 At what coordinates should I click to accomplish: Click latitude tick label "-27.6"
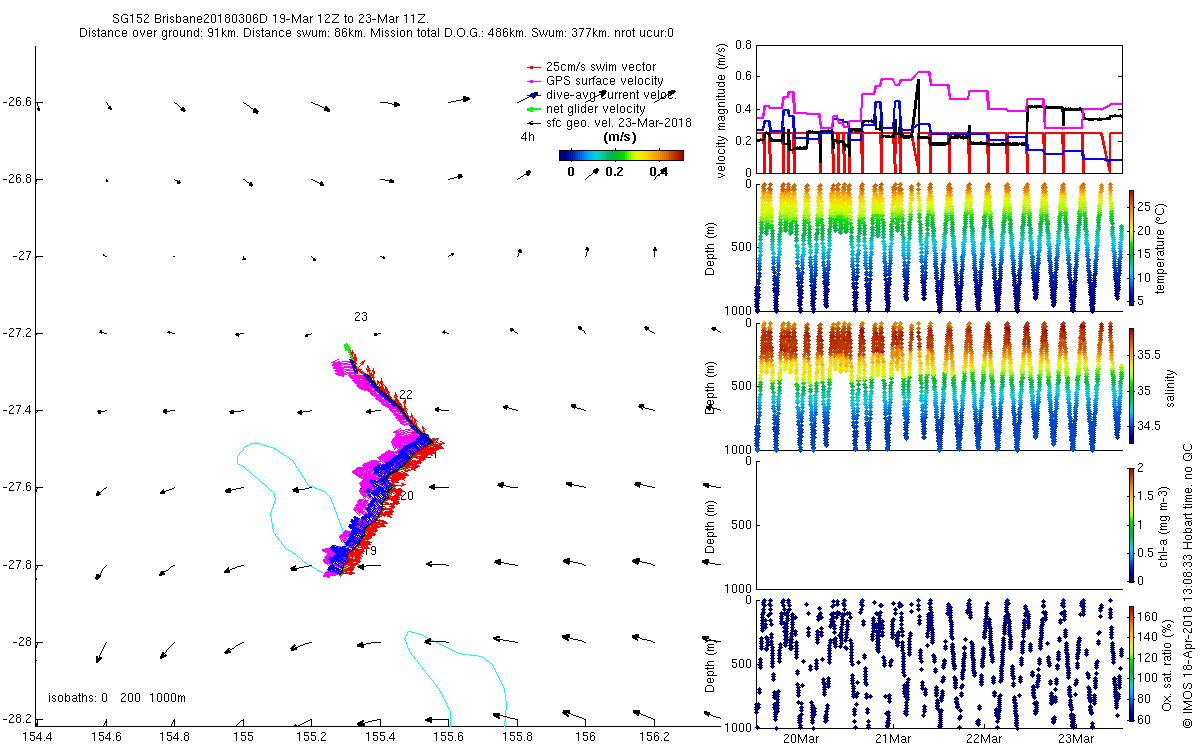(x=16, y=488)
